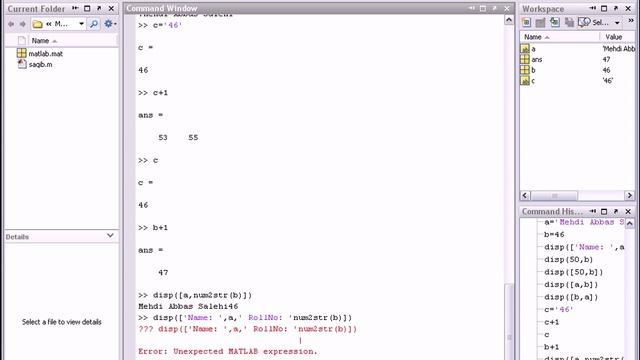Maximize the Current Folder panel
The image size is (640, 360).
87,8
